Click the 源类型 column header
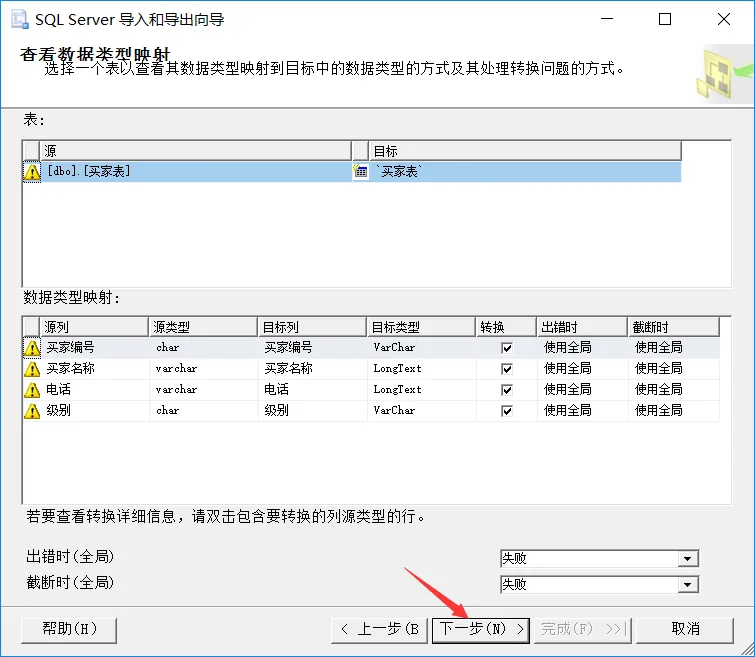Image resolution: width=755 pixels, height=657 pixels. [203, 327]
